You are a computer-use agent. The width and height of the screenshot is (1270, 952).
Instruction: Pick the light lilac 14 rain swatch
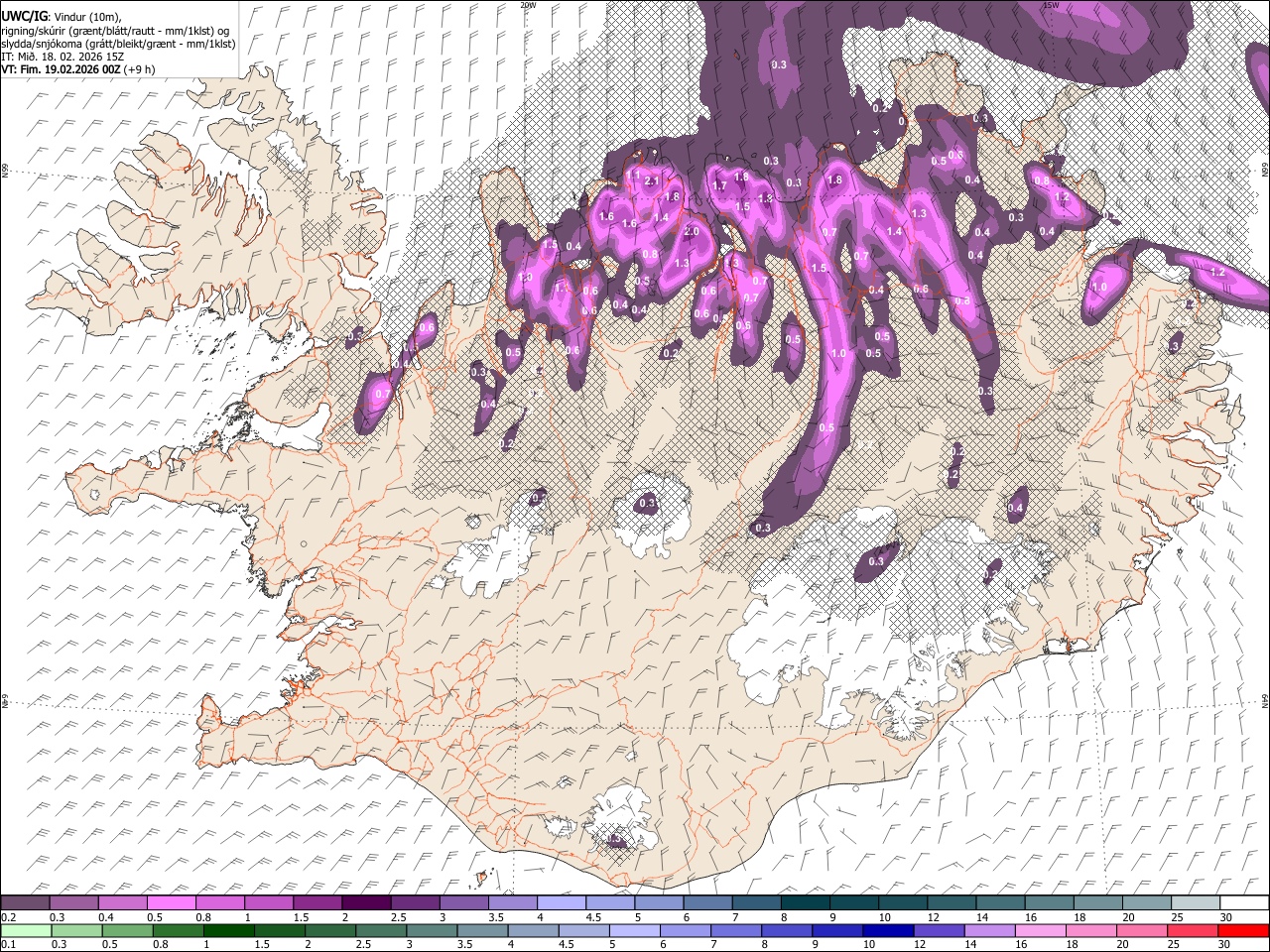point(988,930)
